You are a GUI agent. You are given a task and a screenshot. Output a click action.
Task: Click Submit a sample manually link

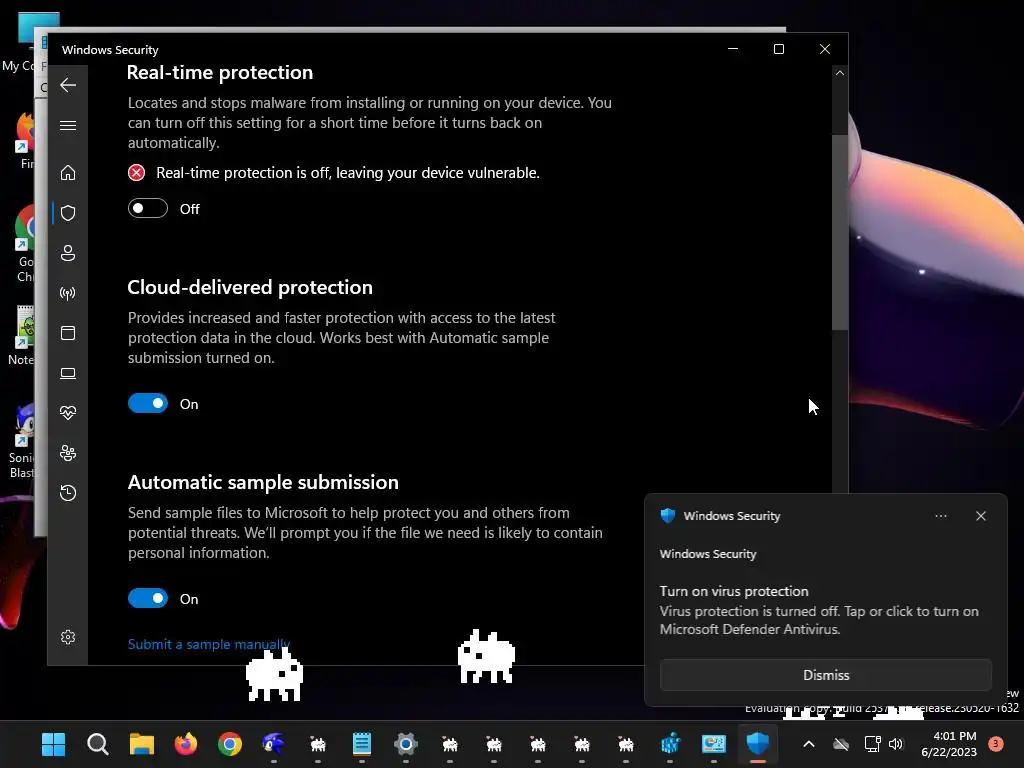click(208, 644)
